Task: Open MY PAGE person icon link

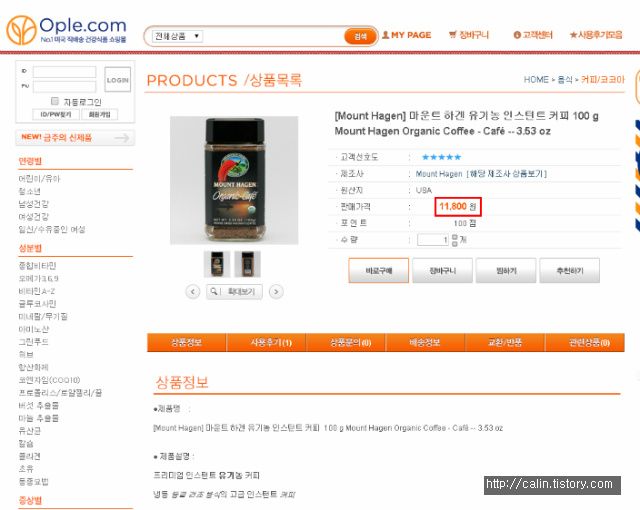Action: pos(407,35)
